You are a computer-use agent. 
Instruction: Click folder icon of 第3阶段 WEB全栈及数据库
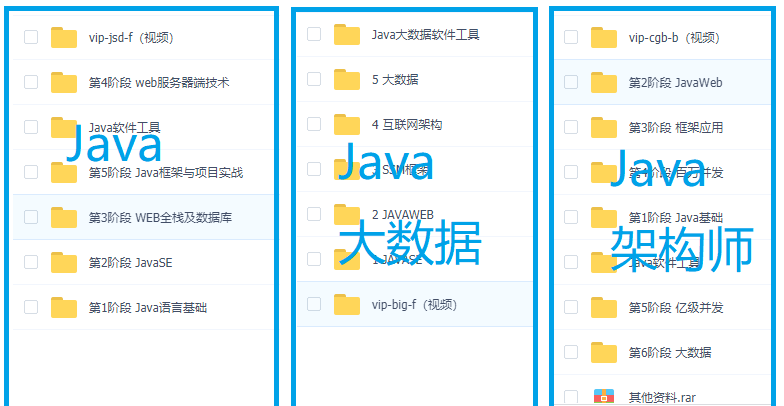(64, 218)
